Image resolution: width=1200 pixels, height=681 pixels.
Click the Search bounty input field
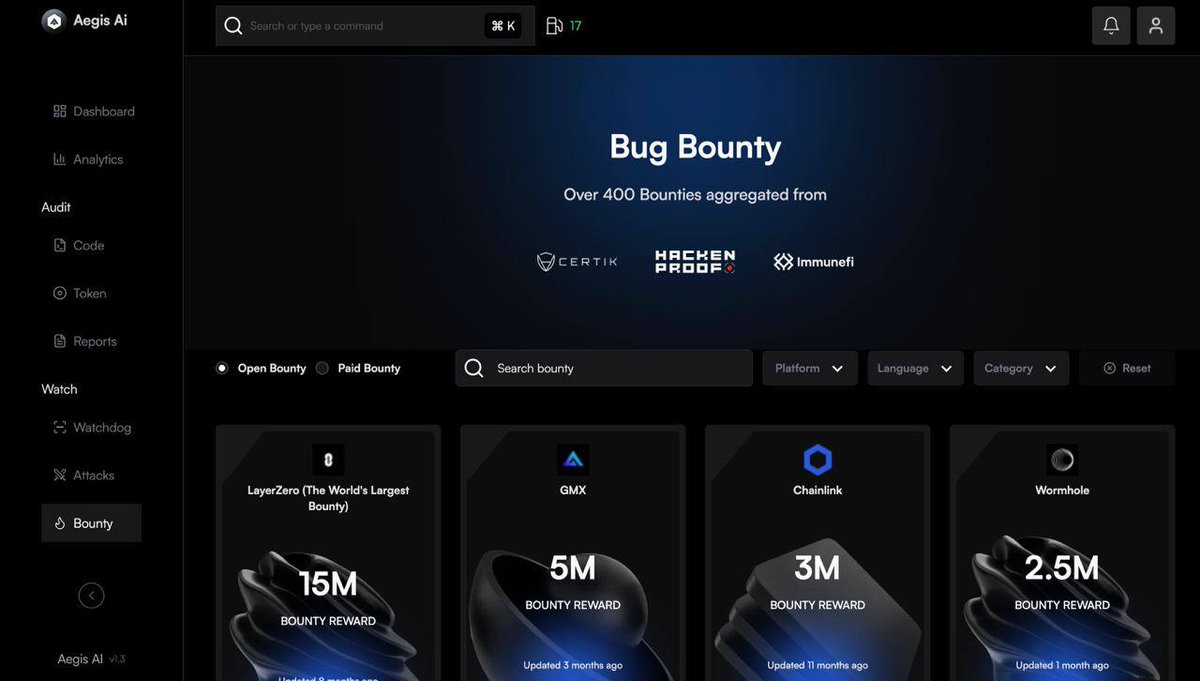604,368
